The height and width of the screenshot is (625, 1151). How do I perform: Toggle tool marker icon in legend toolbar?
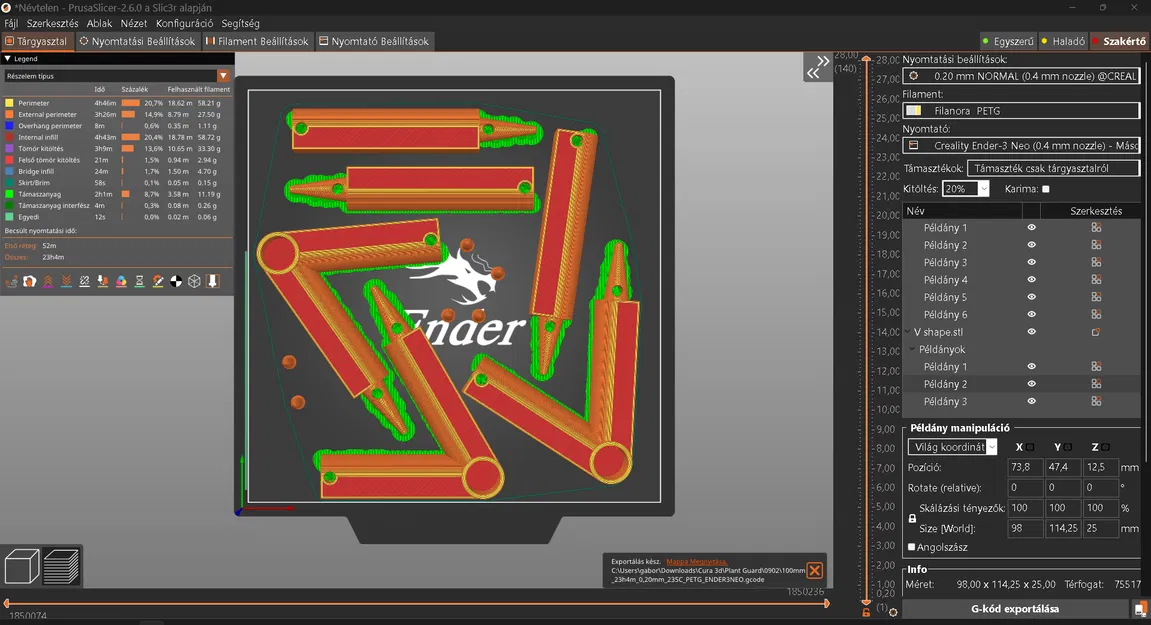(213, 281)
